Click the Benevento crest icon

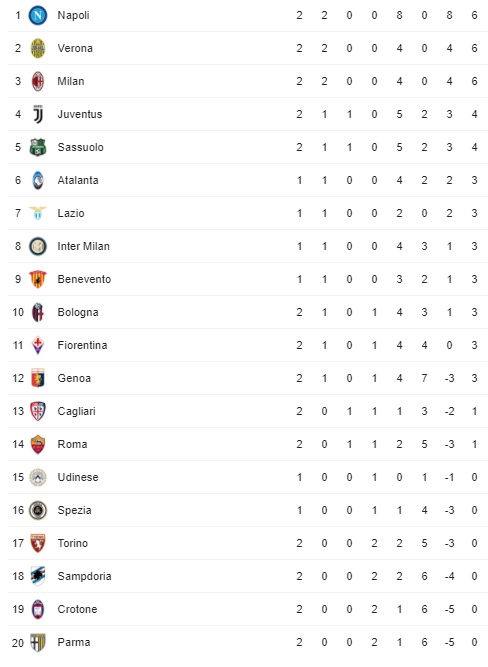coord(37,279)
